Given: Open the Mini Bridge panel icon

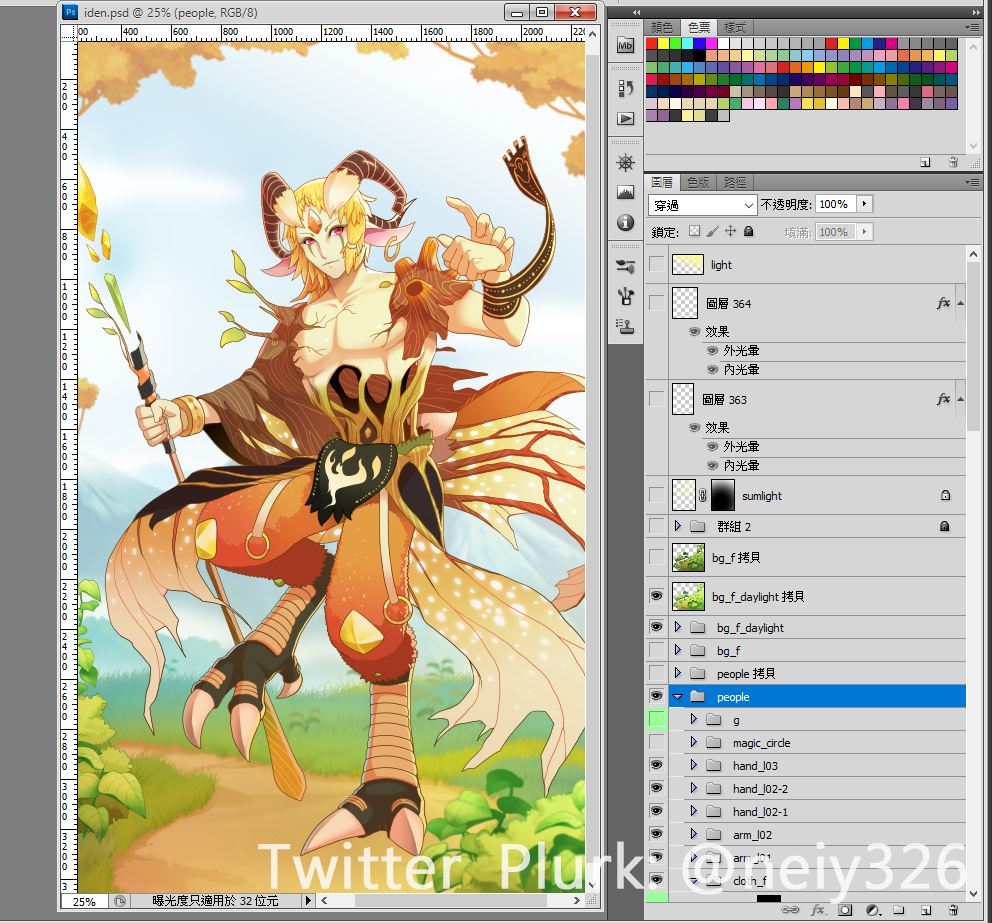Looking at the screenshot, I should point(626,45).
